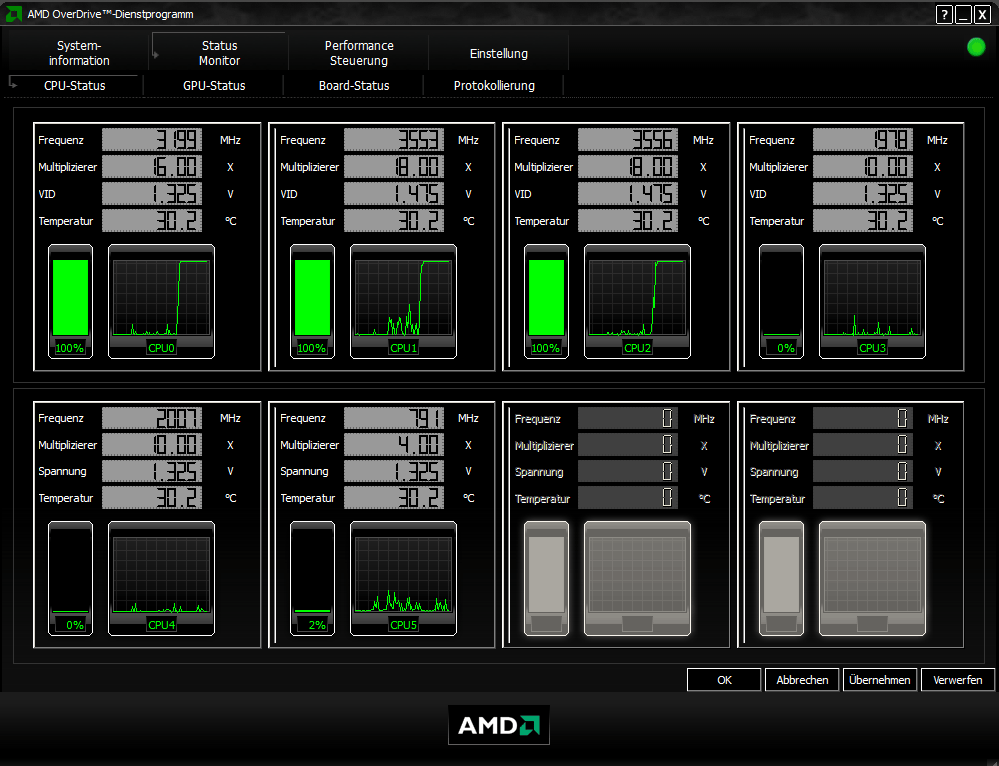Click the disabled eighth core Temperatur field

click(x=863, y=498)
